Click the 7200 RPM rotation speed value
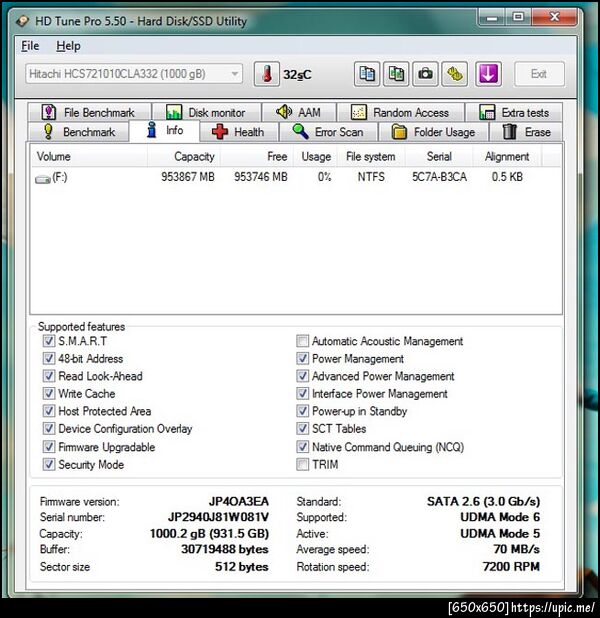This screenshot has width=600, height=618. click(x=511, y=566)
